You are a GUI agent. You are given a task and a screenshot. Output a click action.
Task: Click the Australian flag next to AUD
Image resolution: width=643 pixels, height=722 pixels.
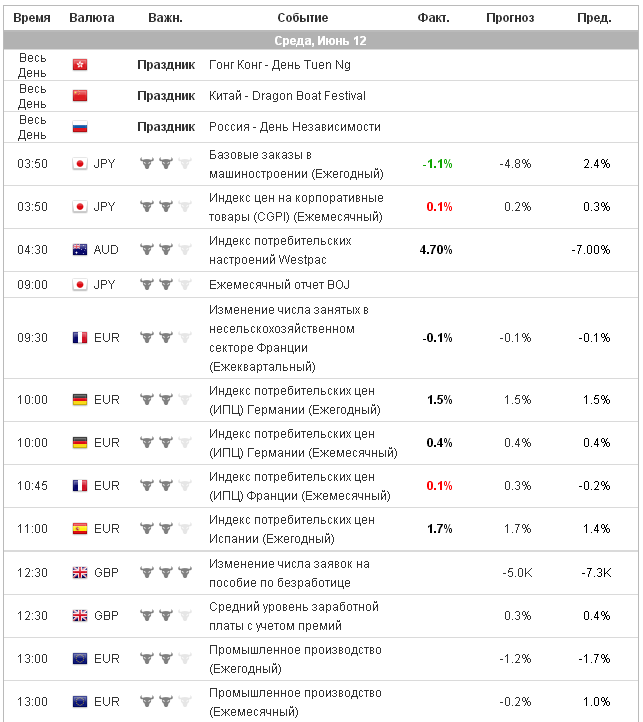(x=80, y=250)
